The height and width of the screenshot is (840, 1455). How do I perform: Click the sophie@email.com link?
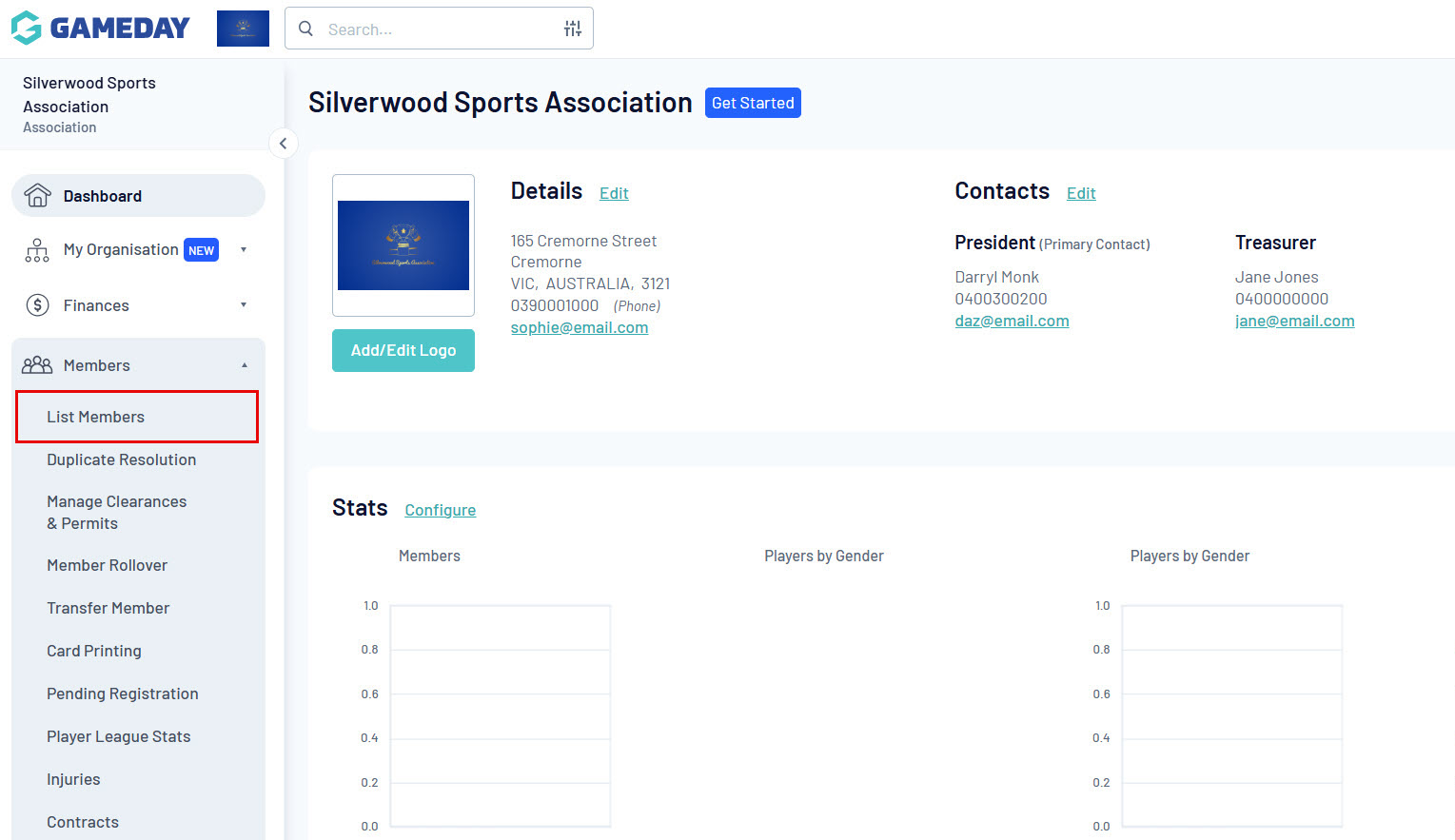tap(580, 327)
